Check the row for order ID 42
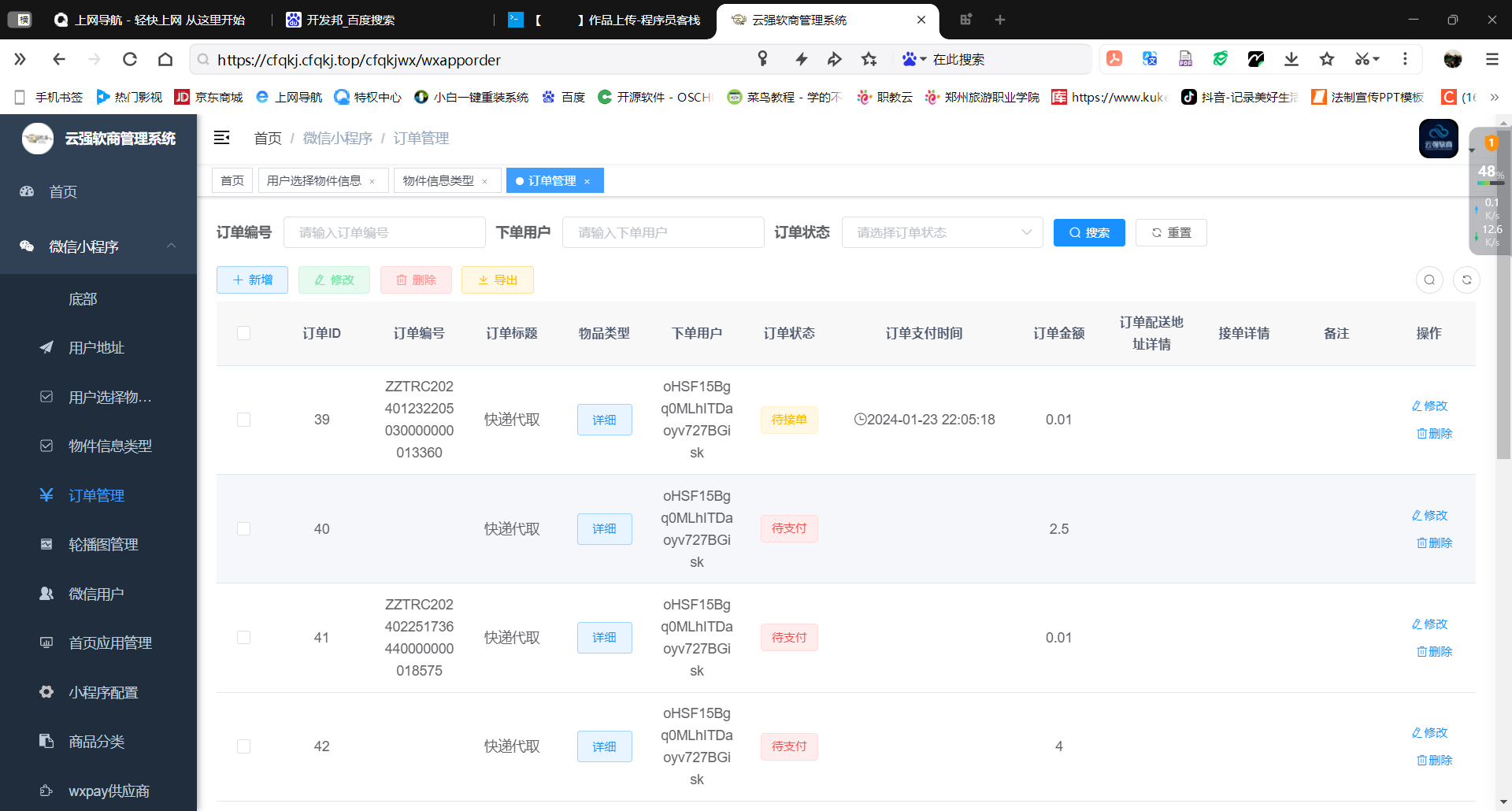 [x=244, y=746]
